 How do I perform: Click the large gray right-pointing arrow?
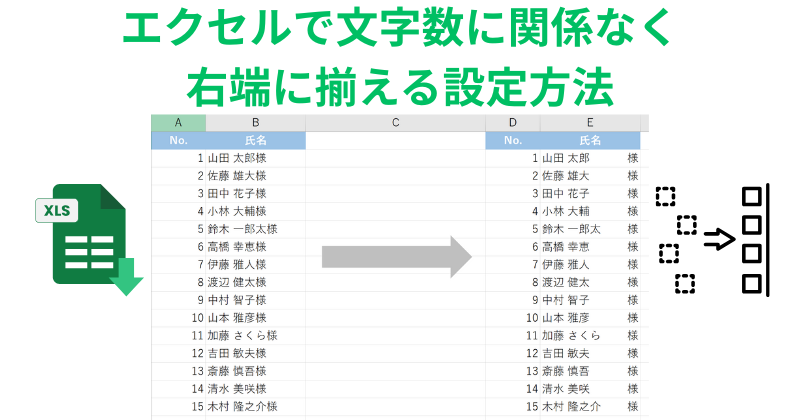395,256
